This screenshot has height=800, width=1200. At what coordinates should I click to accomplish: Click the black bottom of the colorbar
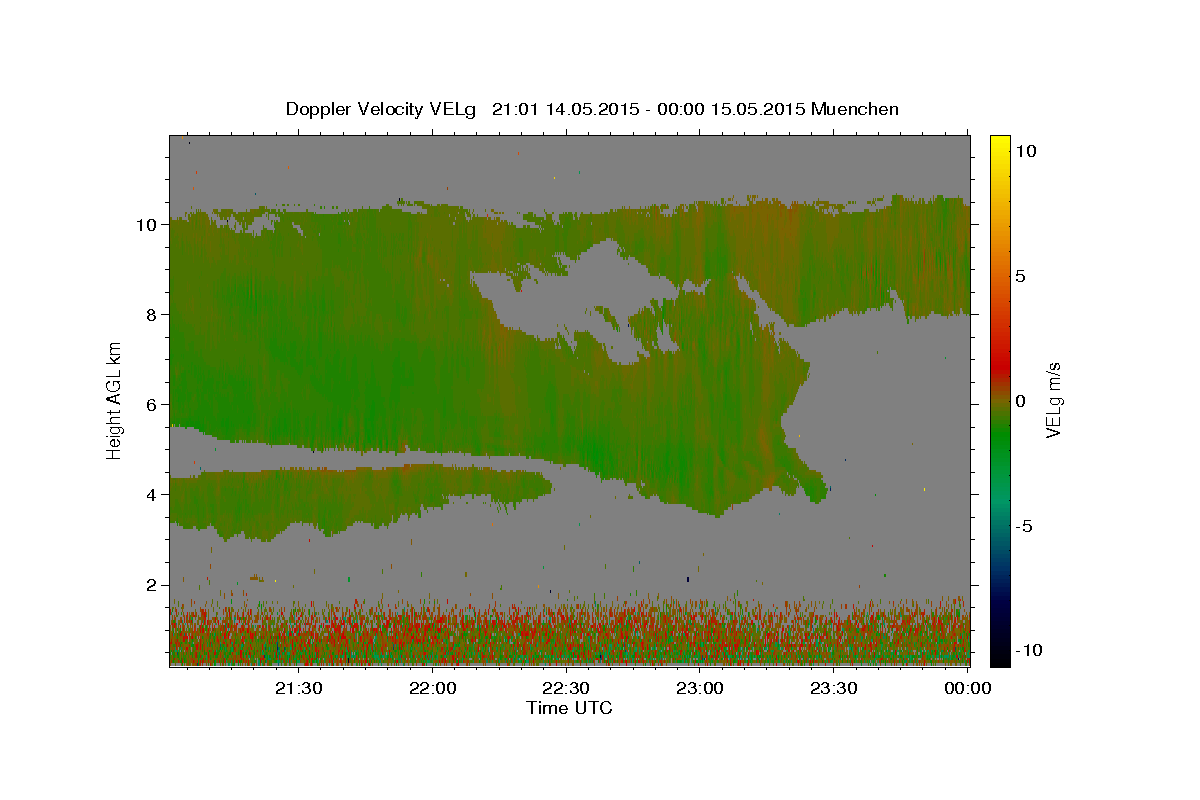tap(1000, 655)
